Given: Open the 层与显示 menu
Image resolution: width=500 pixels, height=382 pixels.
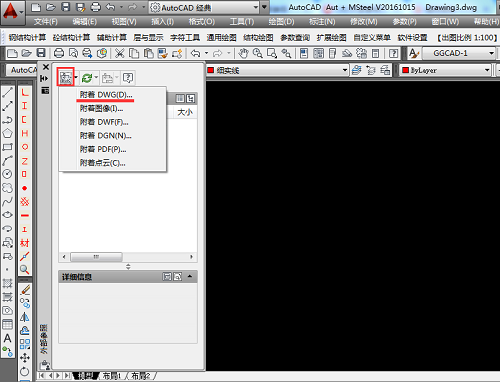Looking at the screenshot, I should (148, 38).
